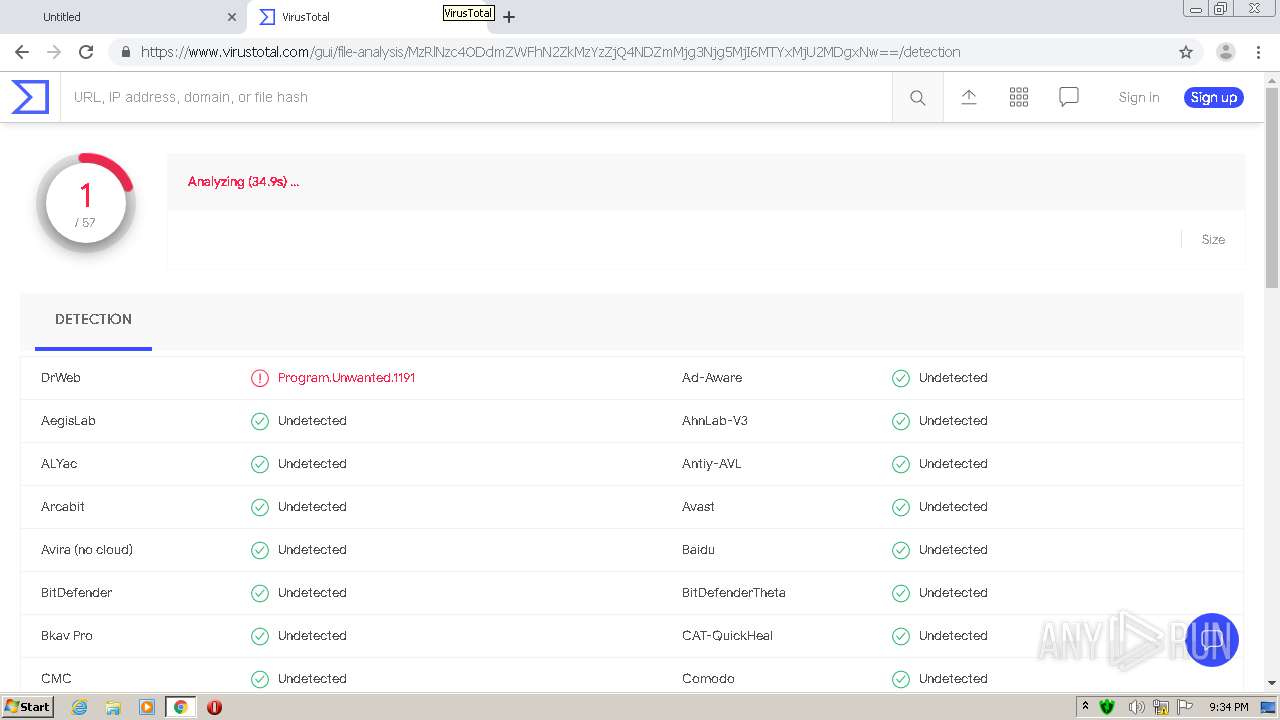1280x720 pixels.
Task: Click the tray green shield icon
Action: 1107,707
